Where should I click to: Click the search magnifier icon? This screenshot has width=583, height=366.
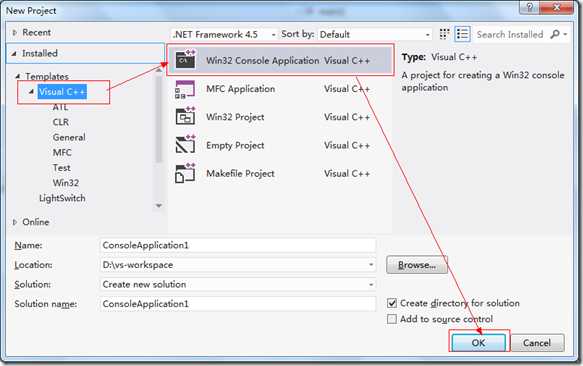[555, 34]
